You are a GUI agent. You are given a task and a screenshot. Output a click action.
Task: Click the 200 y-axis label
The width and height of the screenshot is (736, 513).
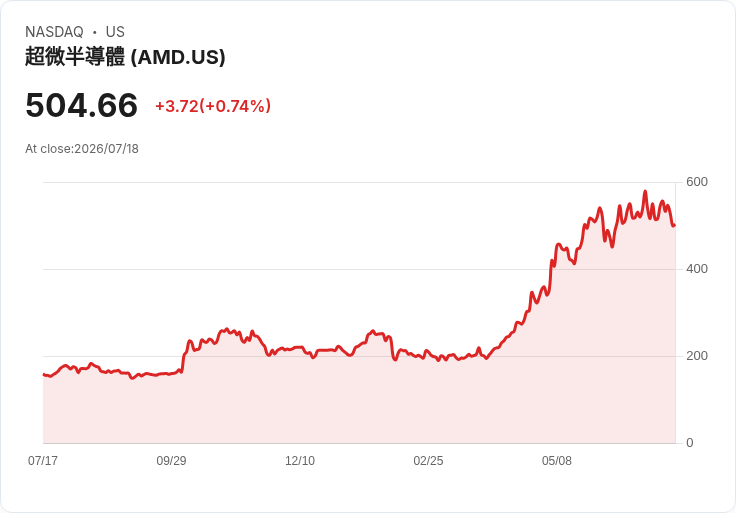click(x=697, y=356)
